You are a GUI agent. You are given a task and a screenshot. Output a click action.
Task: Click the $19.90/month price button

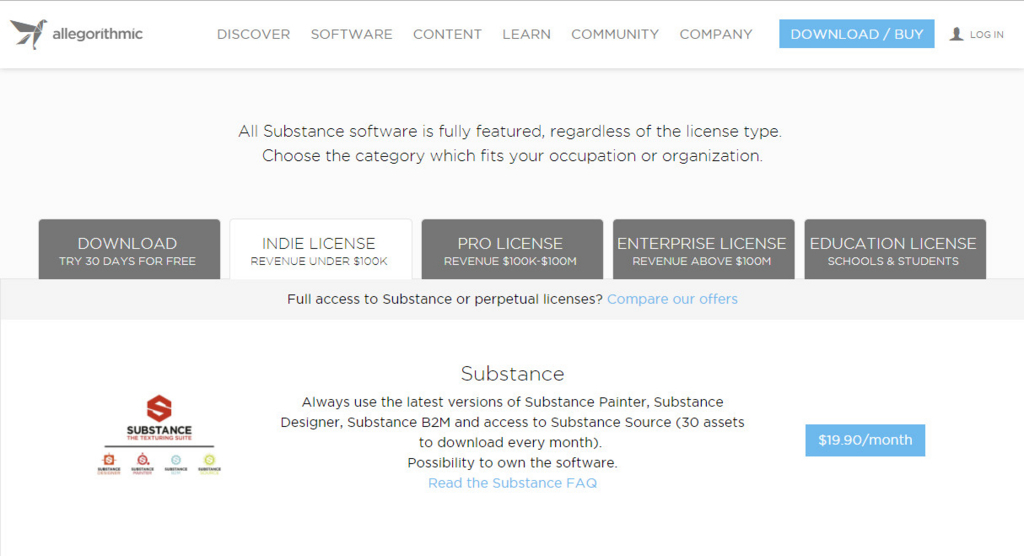(x=865, y=440)
